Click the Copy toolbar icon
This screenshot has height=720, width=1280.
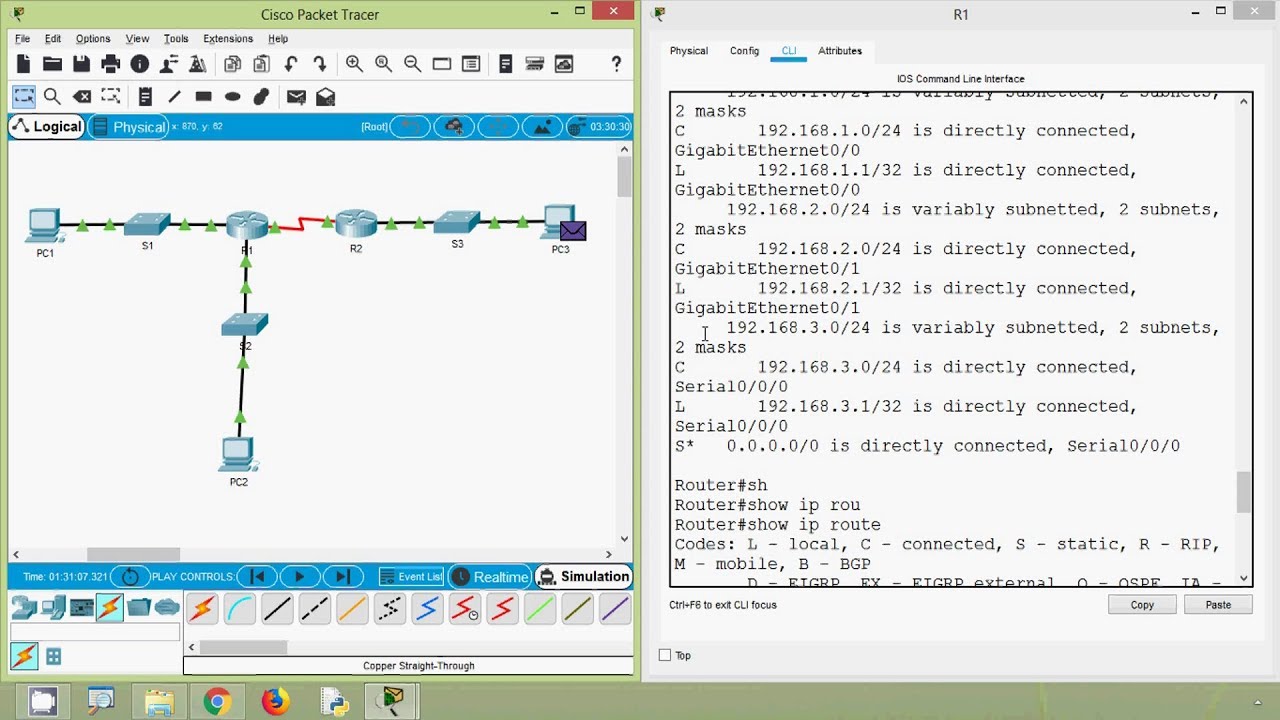[x=233, y=64]
